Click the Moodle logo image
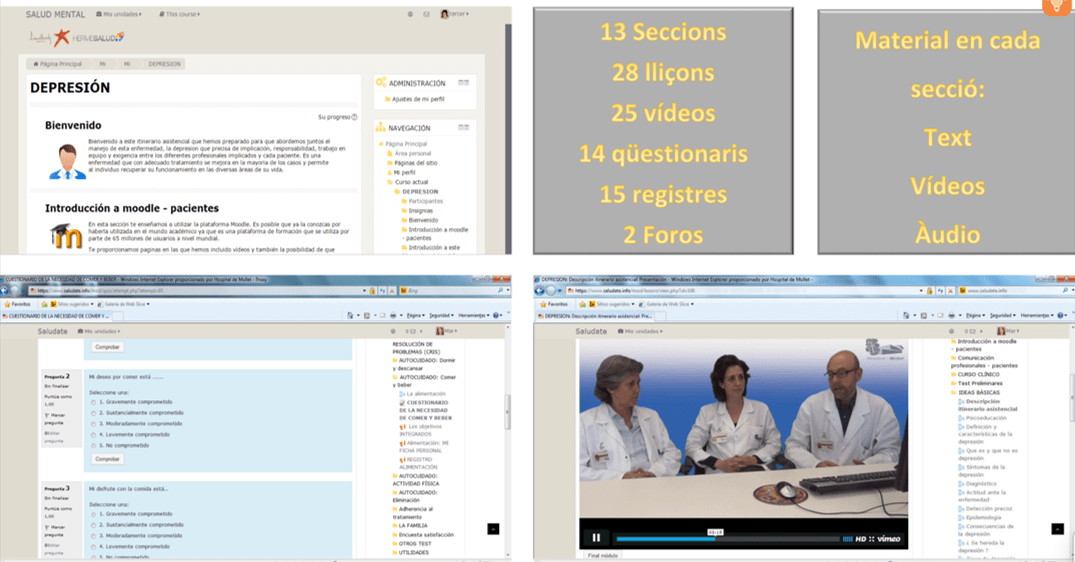The height and width of the screenshot is (562, 1075). click(x=66, y=236)
